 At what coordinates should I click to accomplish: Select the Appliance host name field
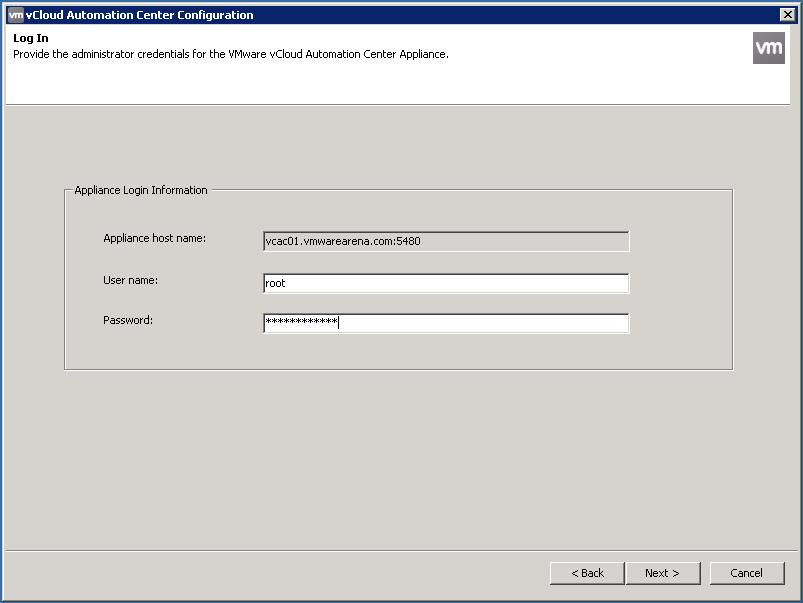[x=446, y=241]
